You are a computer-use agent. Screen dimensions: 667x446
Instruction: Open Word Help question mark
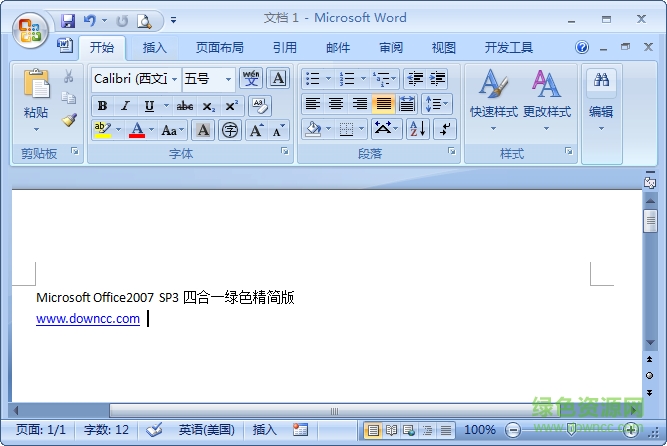(582, 47)
